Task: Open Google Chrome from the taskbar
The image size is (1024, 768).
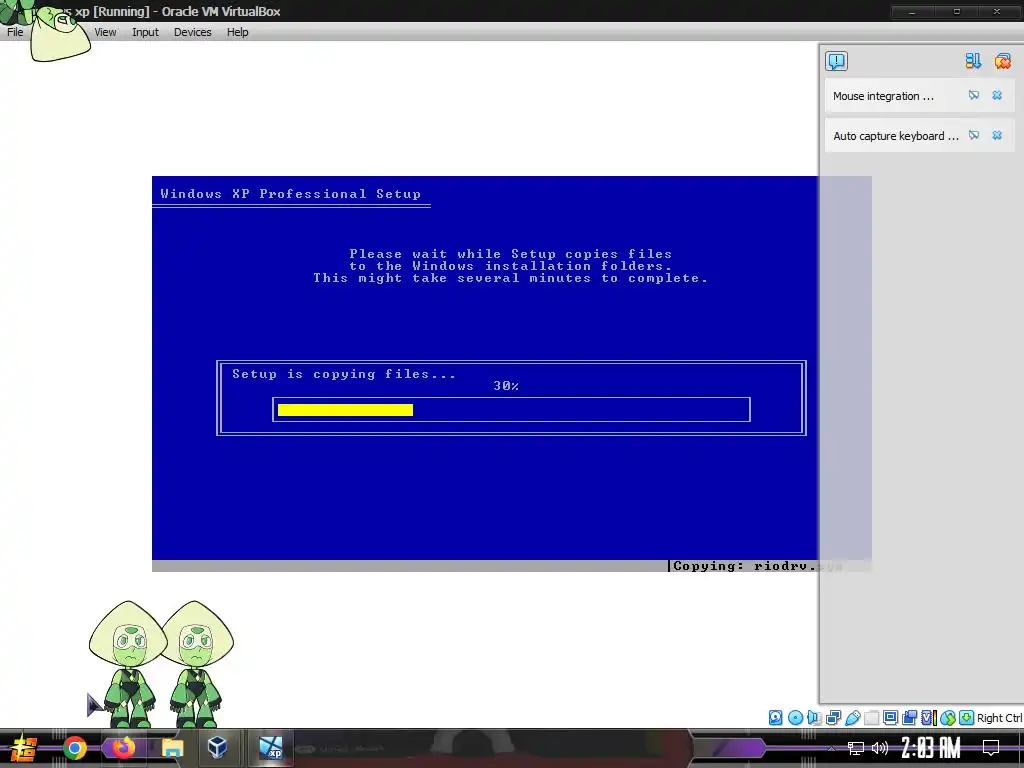Action: click(x=74, y=748)
